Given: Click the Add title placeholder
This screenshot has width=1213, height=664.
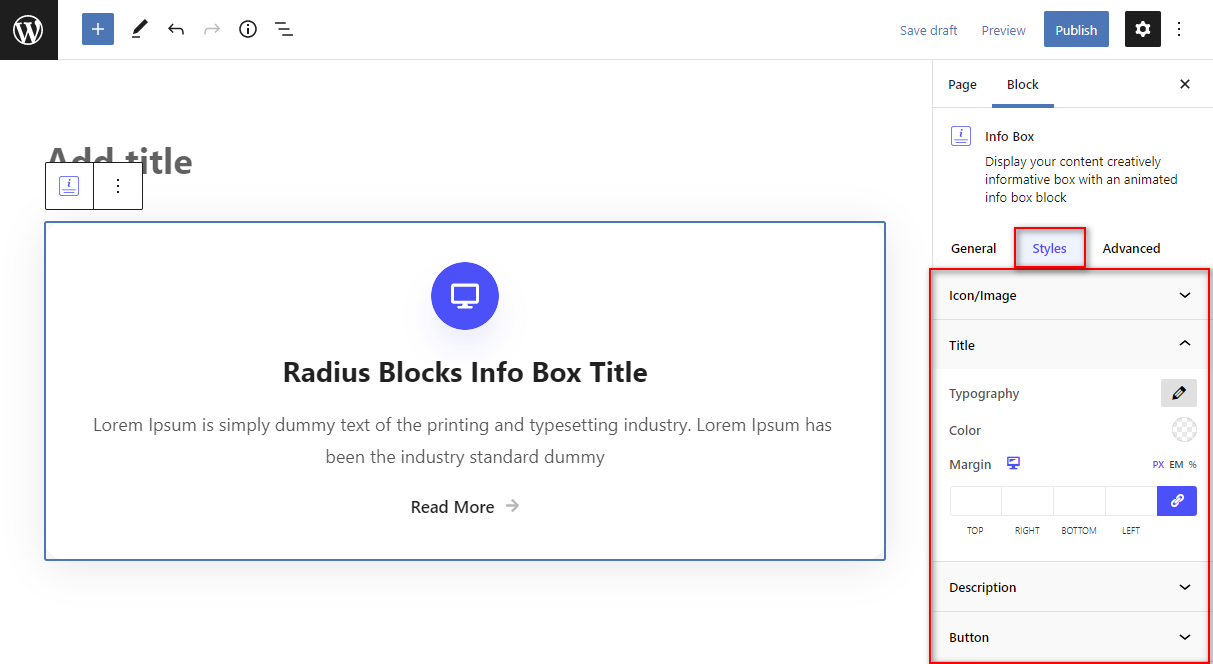Looking at the screenshot, I should 119,161.
